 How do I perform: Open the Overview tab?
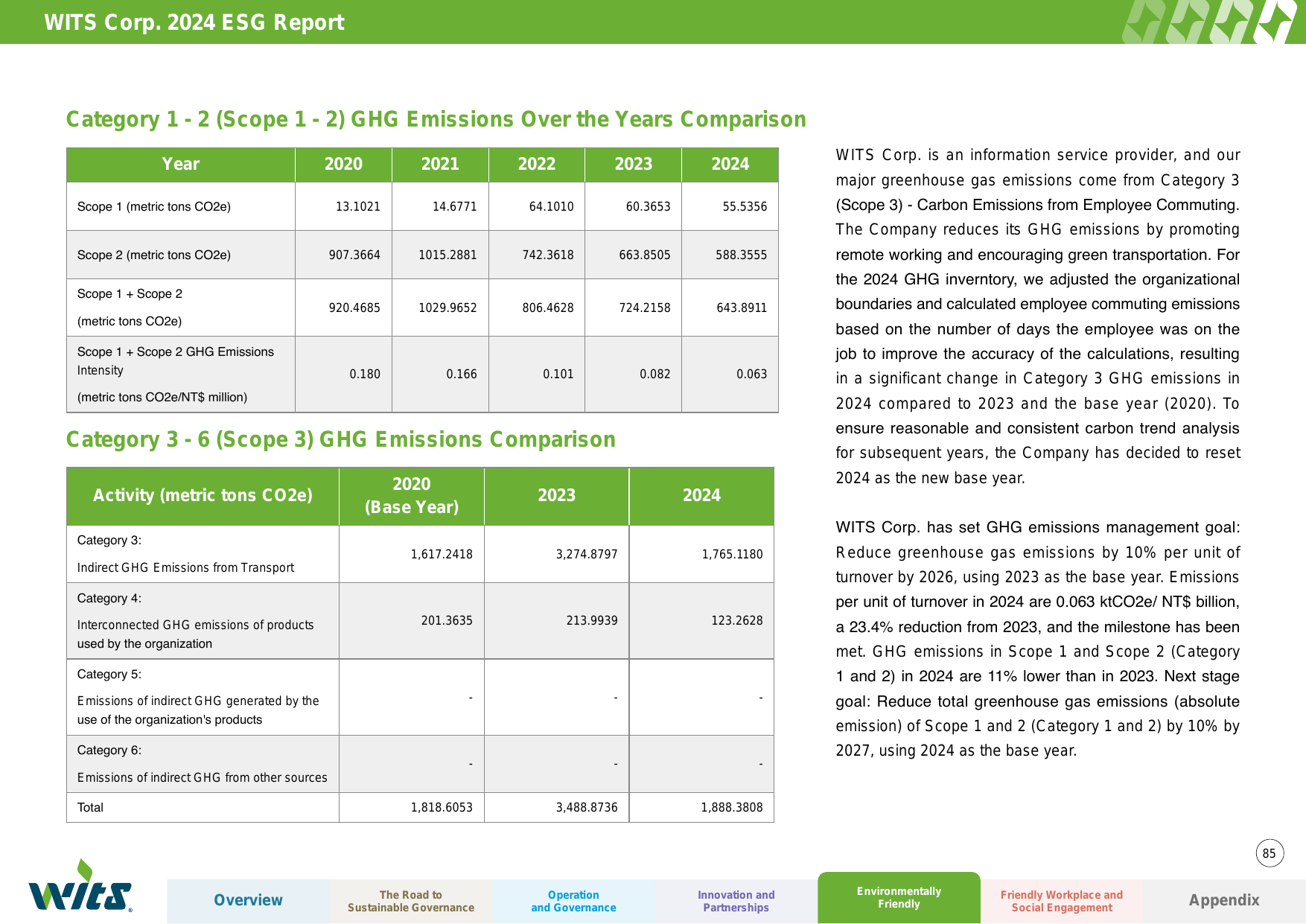248,901
